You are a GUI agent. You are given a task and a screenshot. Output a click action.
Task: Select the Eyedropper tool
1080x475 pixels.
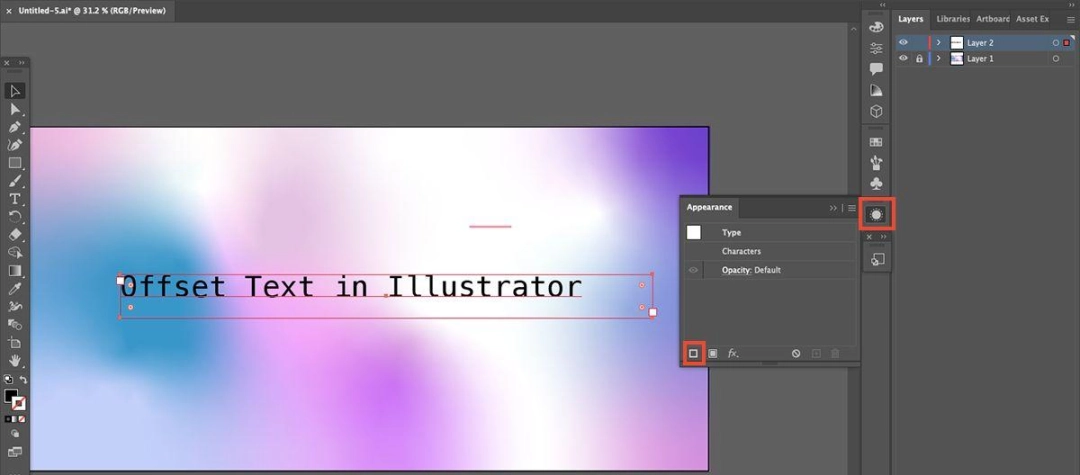click(x=14, y=288)
